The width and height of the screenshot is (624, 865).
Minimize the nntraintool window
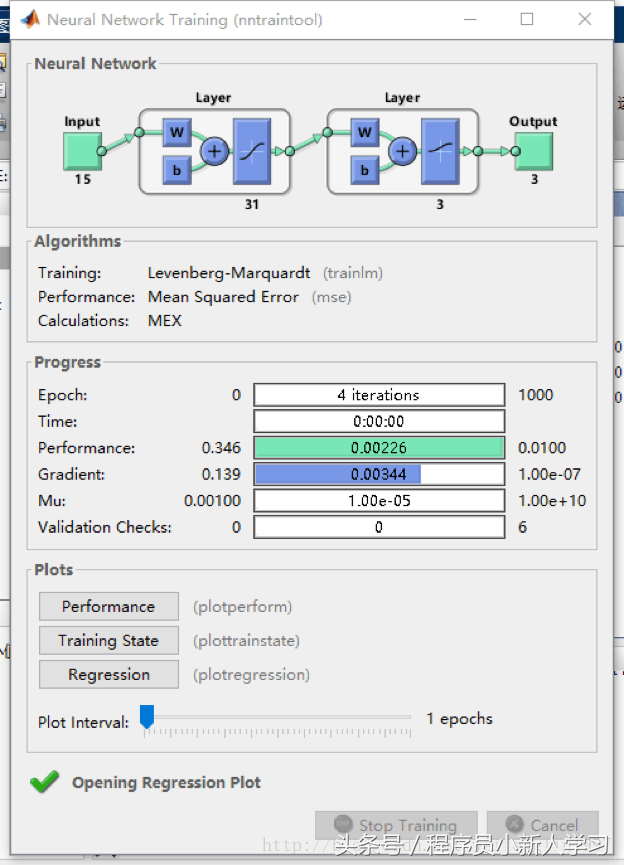point(470,19)
